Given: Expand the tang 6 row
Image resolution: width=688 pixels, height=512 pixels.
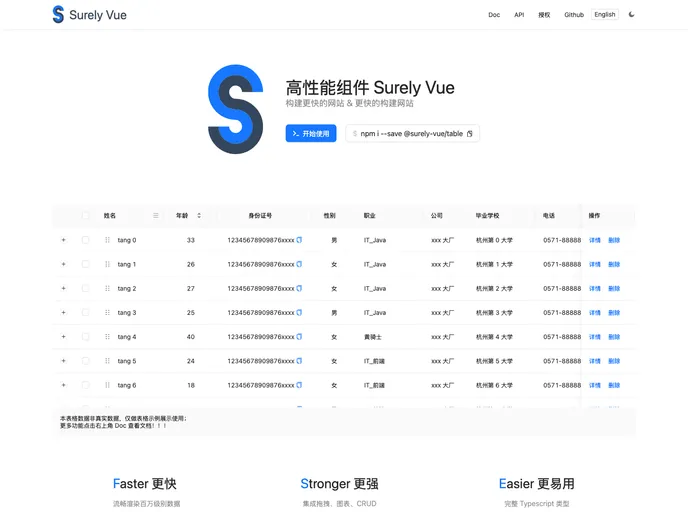Looking at the screenshot, I should point(64,385).
